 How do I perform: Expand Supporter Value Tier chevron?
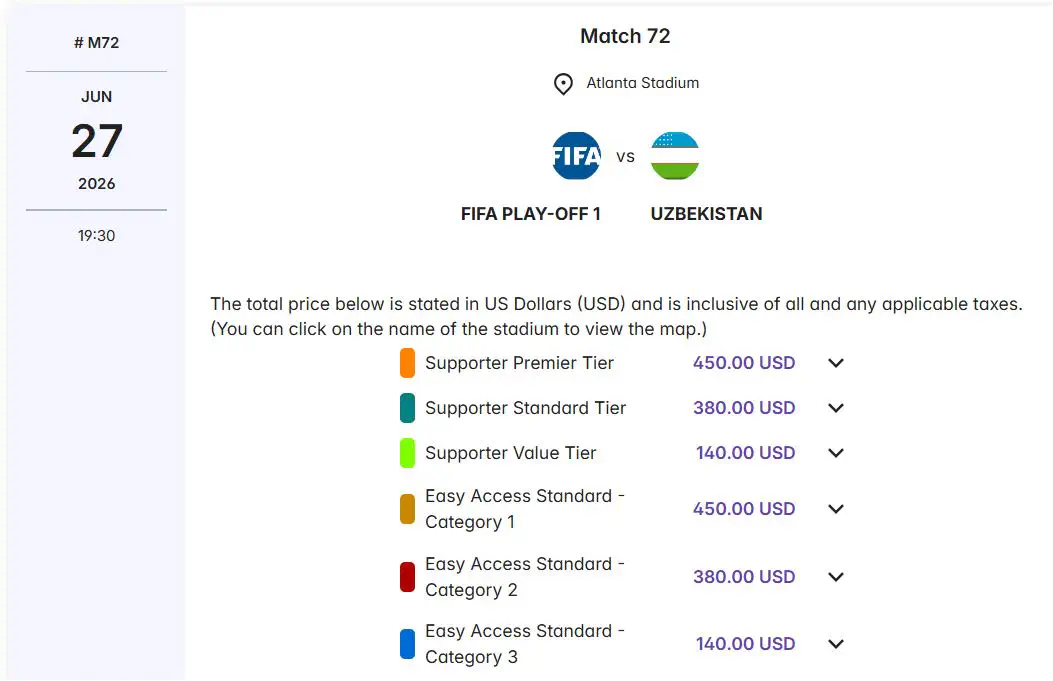pyautogui.click(x=836, y=453)
